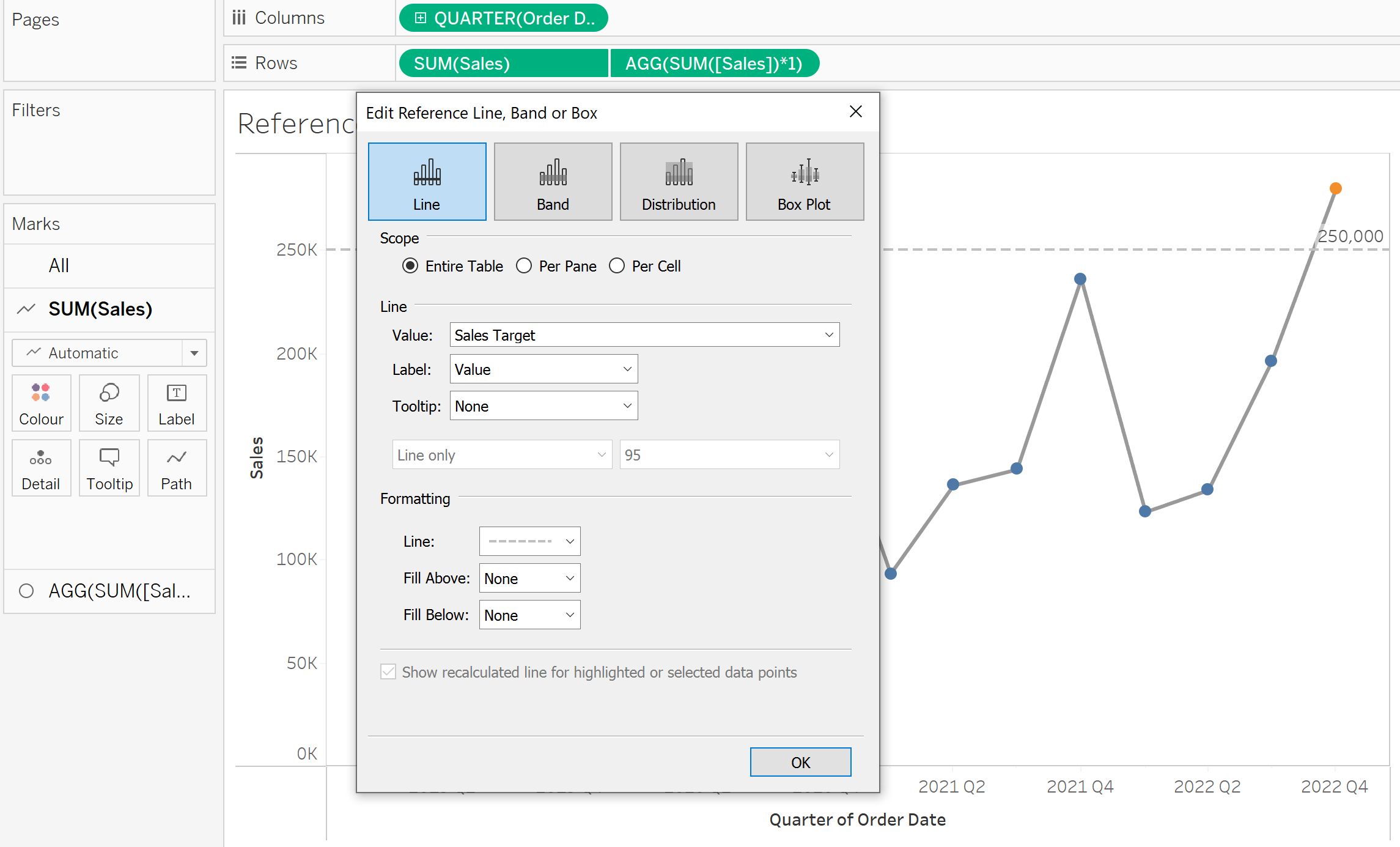1400x847 pixels.
Task: Open the Line formatting style picker
Action: coord(529,542)
